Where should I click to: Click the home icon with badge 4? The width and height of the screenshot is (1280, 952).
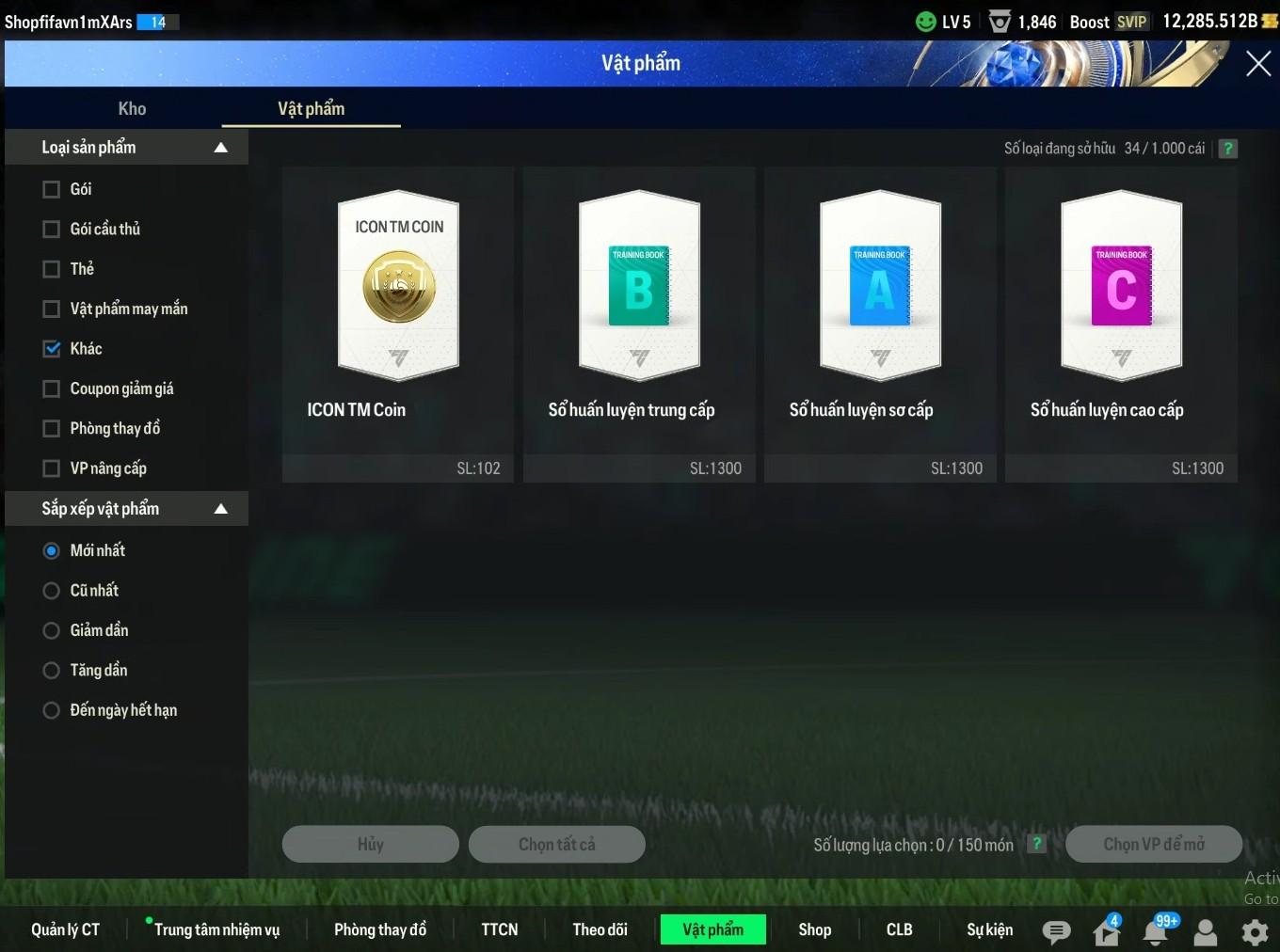pos(1107,931)
